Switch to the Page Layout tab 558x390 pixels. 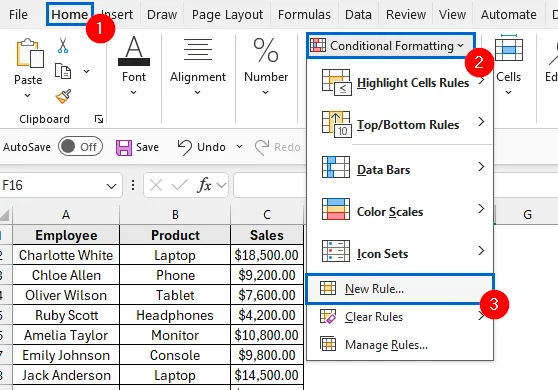coord(227,15)
